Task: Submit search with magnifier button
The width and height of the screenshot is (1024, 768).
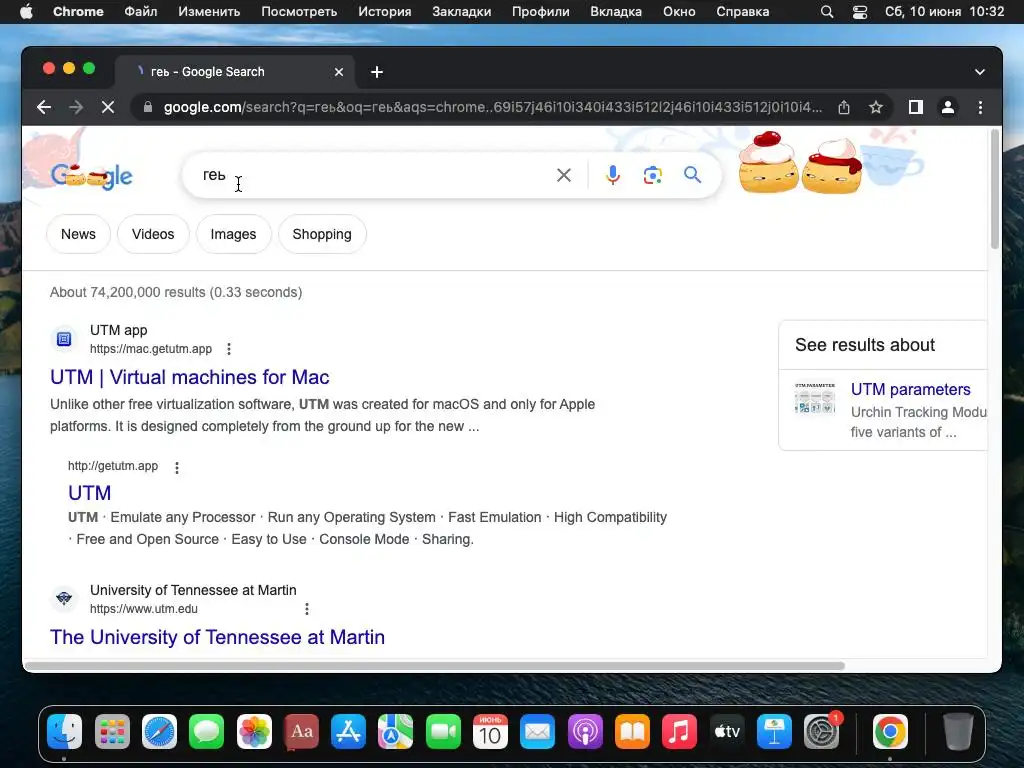Action: point(692,174)
